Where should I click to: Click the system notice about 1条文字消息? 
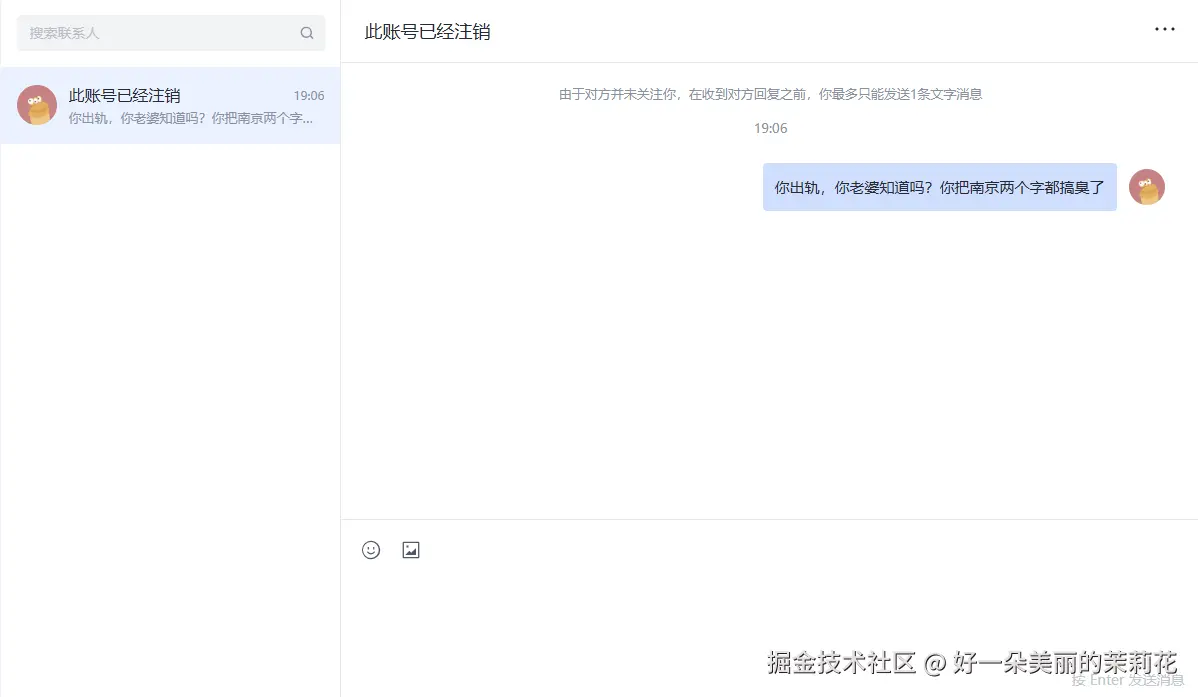(x=771, y=94)
